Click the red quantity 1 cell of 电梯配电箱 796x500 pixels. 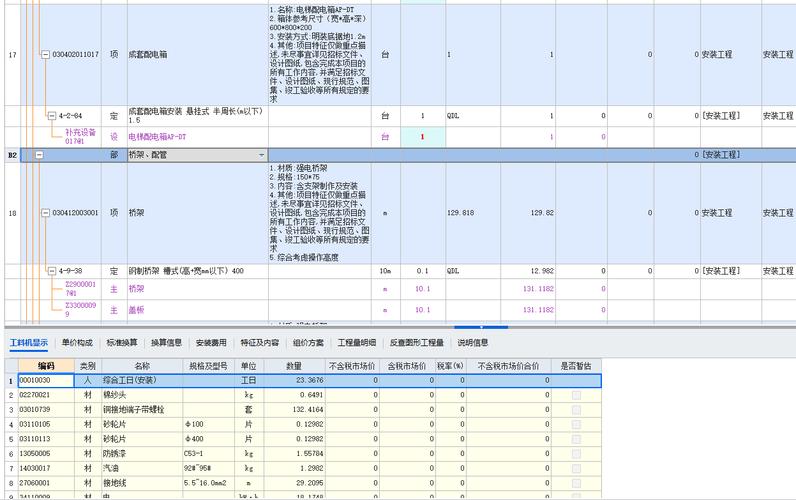coord(422,137)
